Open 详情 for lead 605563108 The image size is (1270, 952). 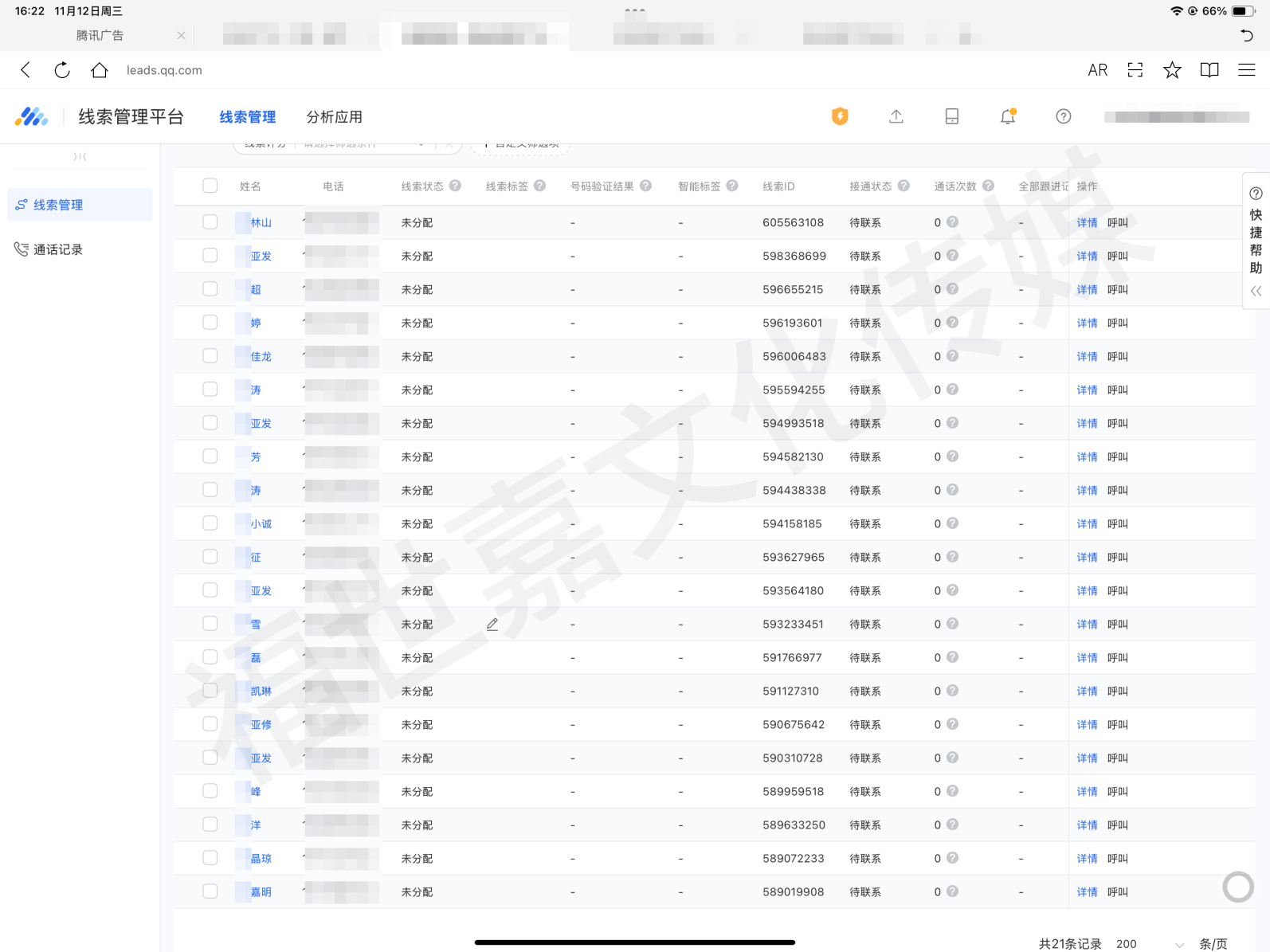click(1087, 223)
